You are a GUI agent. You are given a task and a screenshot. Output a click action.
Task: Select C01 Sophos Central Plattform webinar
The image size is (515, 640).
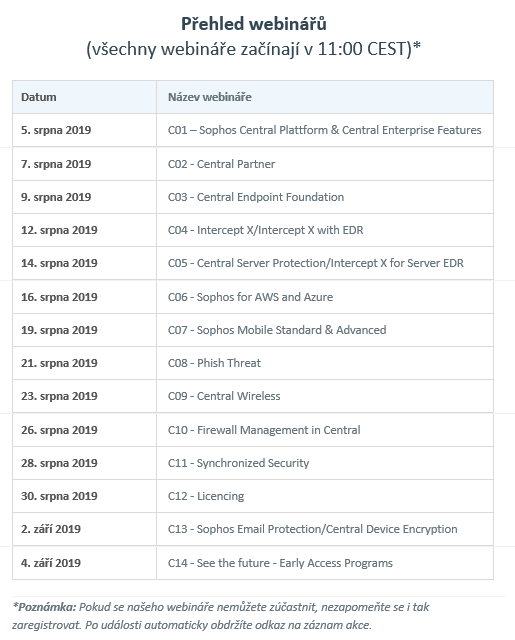(x=324, y=130)
